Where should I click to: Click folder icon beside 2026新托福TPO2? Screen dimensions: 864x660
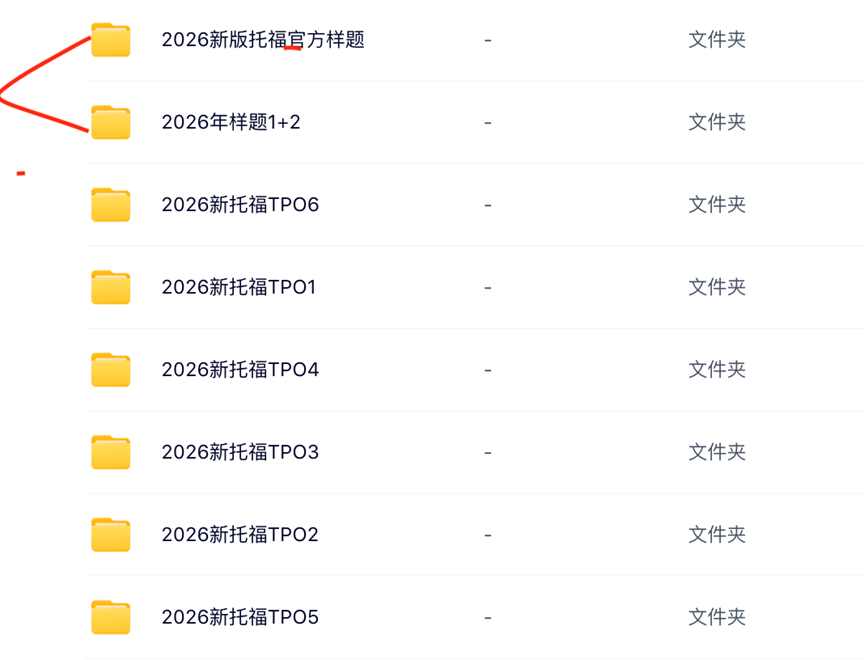(x=111, y=535)
